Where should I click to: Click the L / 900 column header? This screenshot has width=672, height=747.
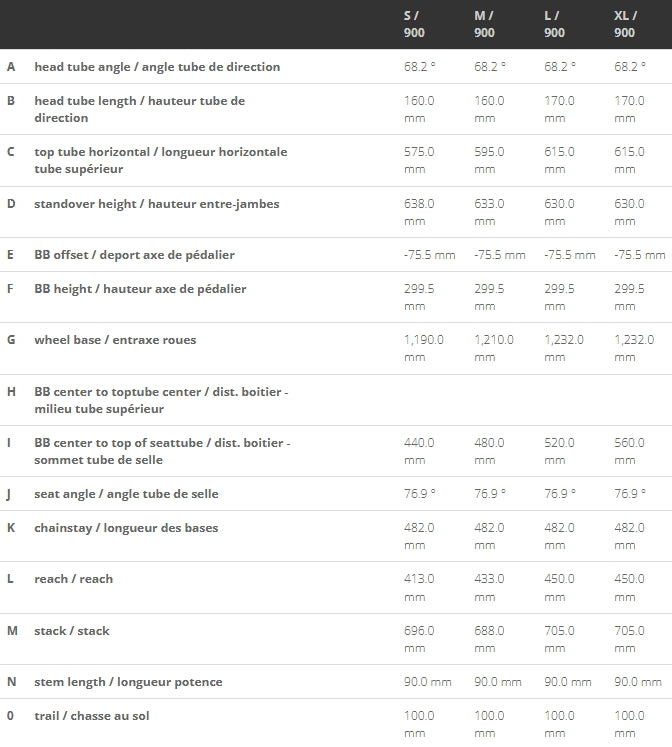click(555, 25)
